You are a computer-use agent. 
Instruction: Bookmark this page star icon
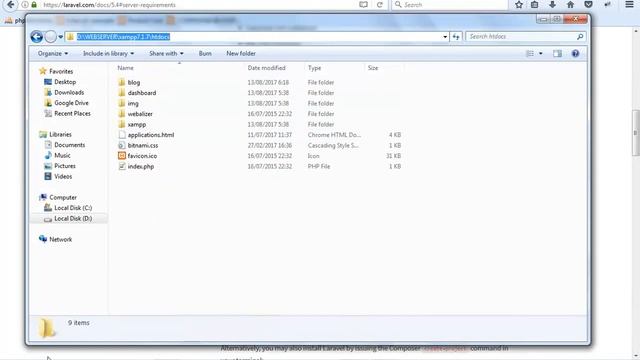pyautogui.click(x=519, y=5)
